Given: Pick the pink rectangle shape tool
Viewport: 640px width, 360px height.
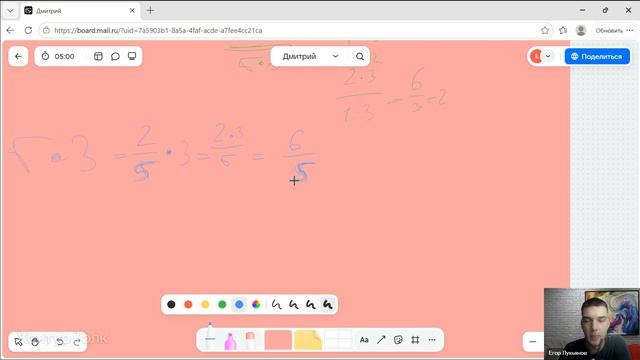Looking at the screenshot, I should tap(278, 340).
